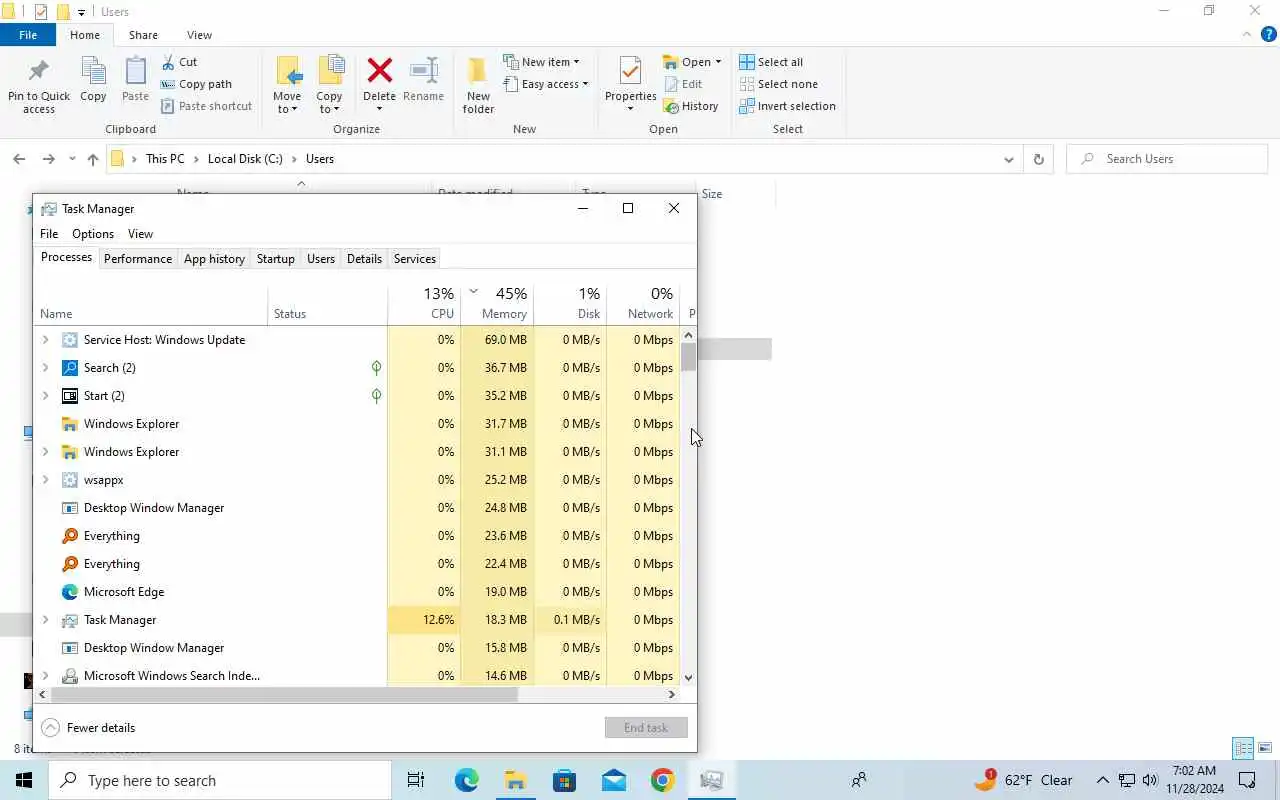1280x800 pixels.
Task: Open Task Manager View menu
Action: pos(140,234)
